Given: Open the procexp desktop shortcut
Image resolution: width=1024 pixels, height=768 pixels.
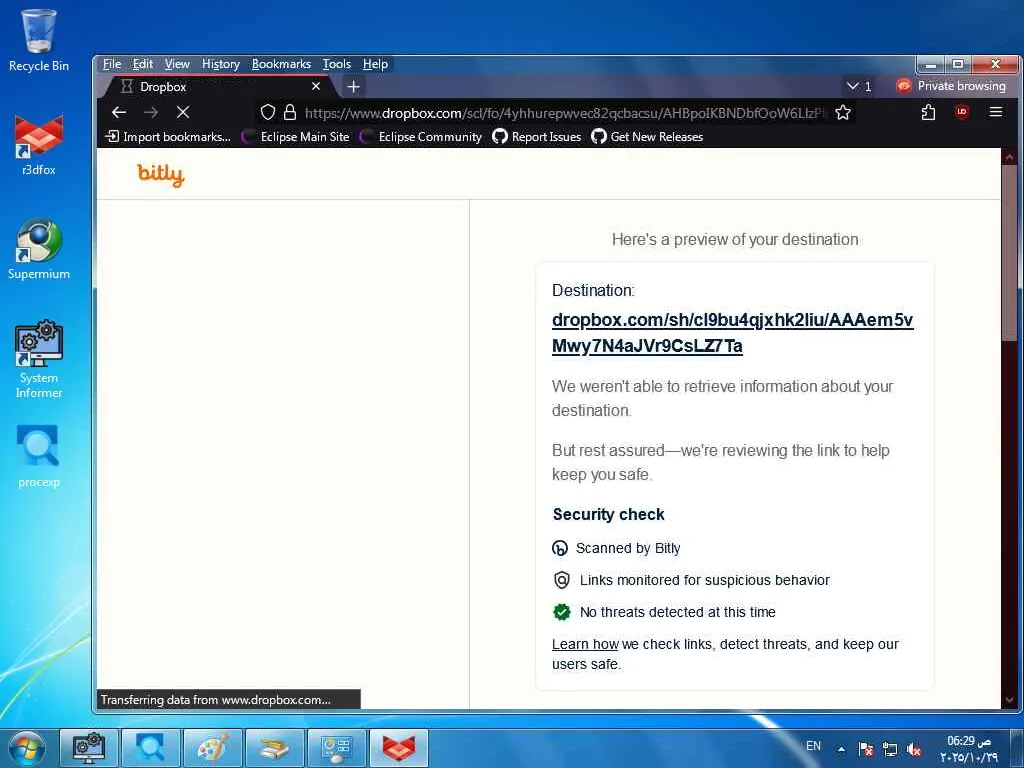Looking at the screenshot, I should (39, 456).
